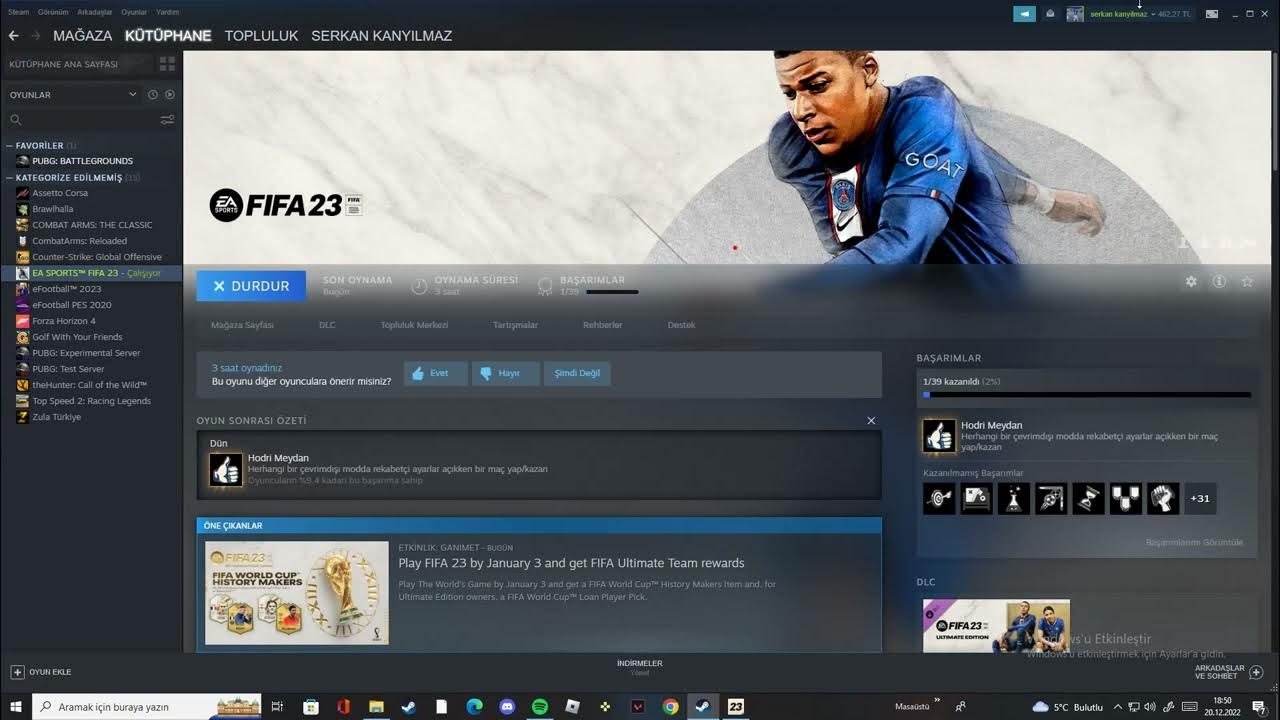
Task: Open FIFA 23 info icon
Action: click(1219, 282)
